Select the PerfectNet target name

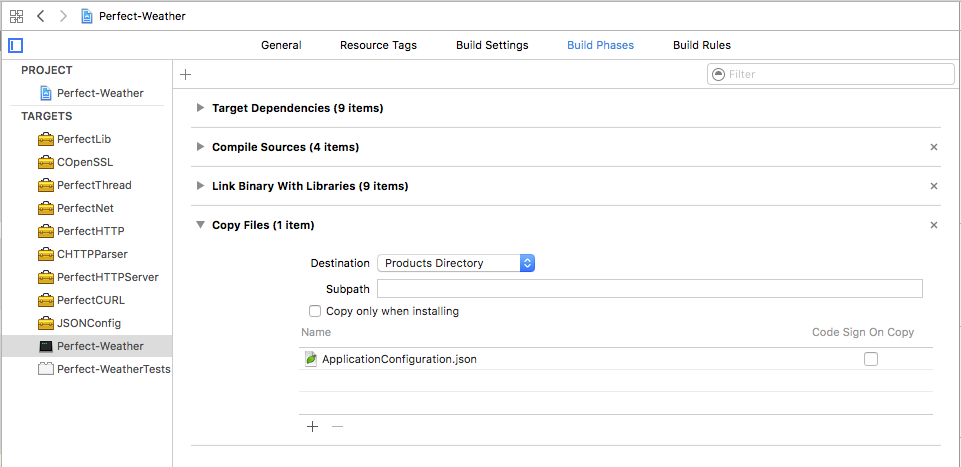[x=85, y=208]
